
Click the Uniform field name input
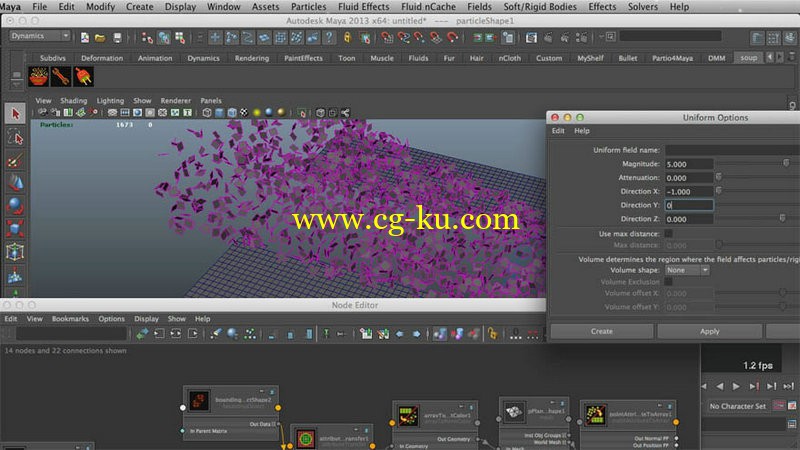pos(732,150)
